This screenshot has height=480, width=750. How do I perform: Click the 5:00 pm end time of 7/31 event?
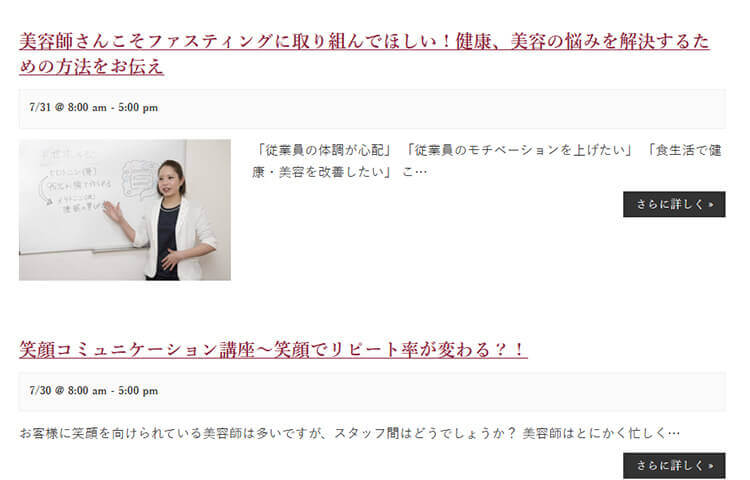click(138, 108)
